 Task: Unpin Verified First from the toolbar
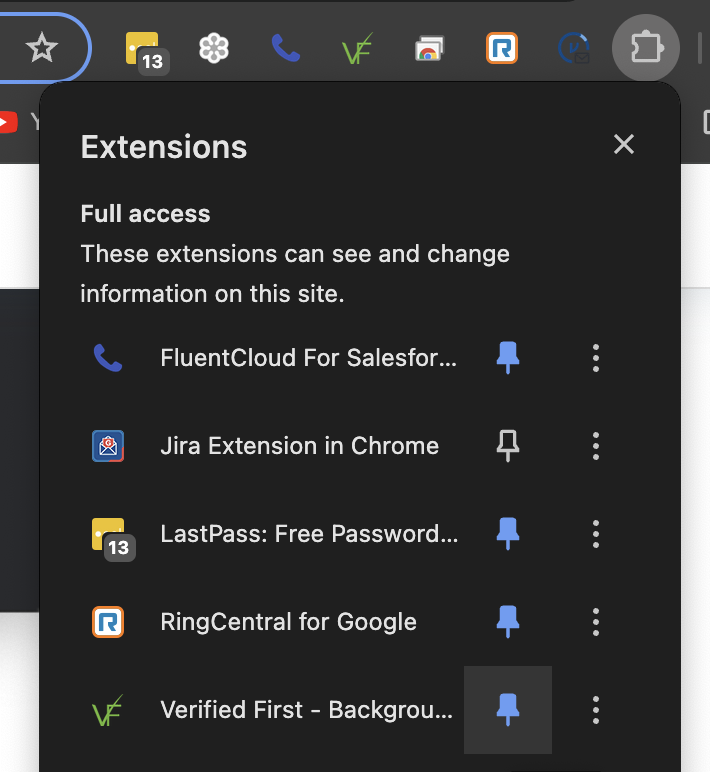[508, 710]
